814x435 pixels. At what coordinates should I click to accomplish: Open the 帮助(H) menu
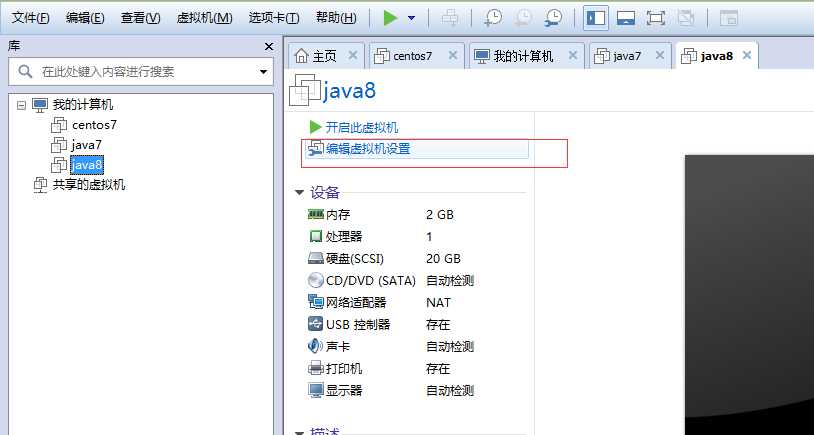336,18
